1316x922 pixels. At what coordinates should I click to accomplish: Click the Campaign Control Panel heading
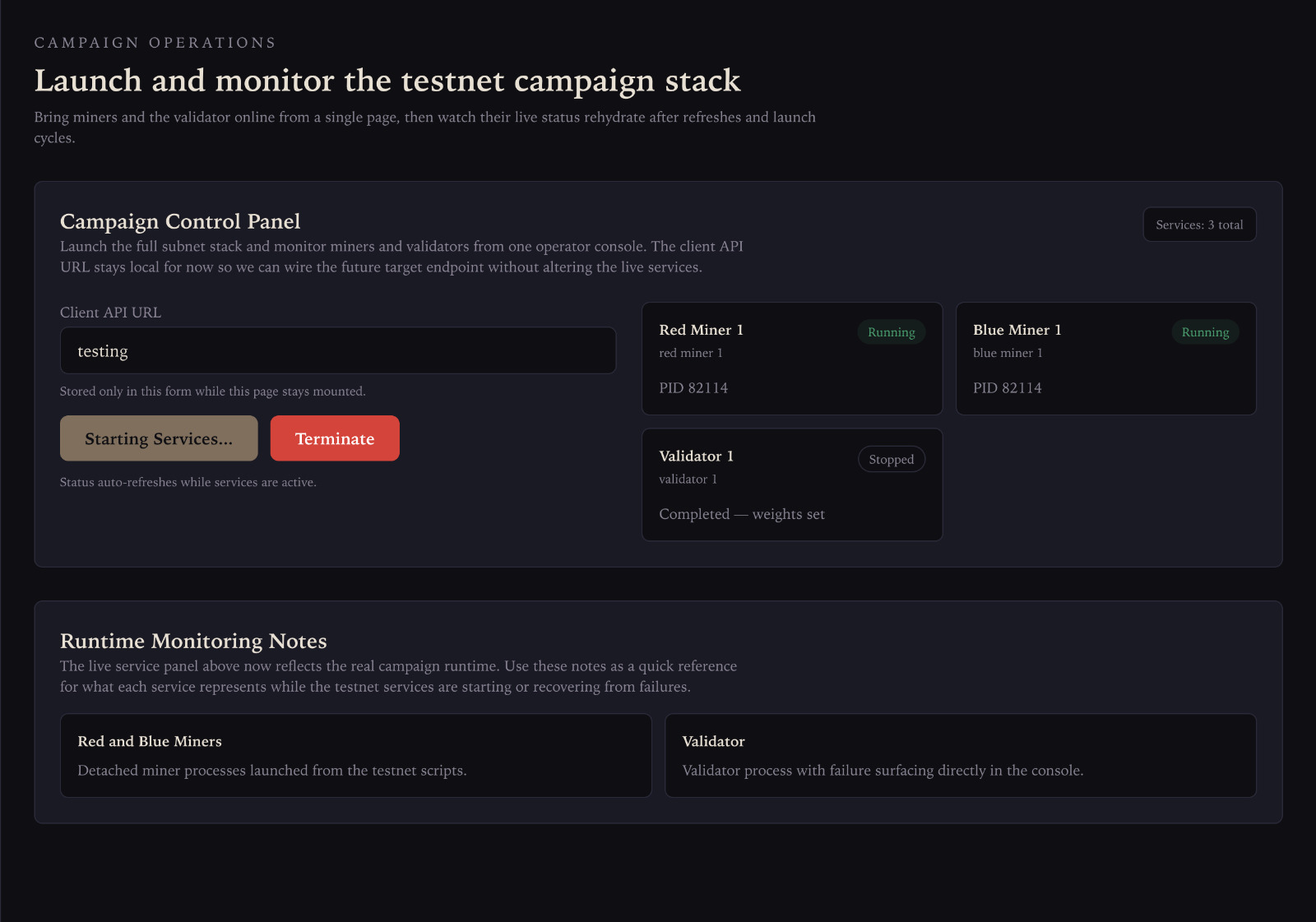click(x=180, y=221)
